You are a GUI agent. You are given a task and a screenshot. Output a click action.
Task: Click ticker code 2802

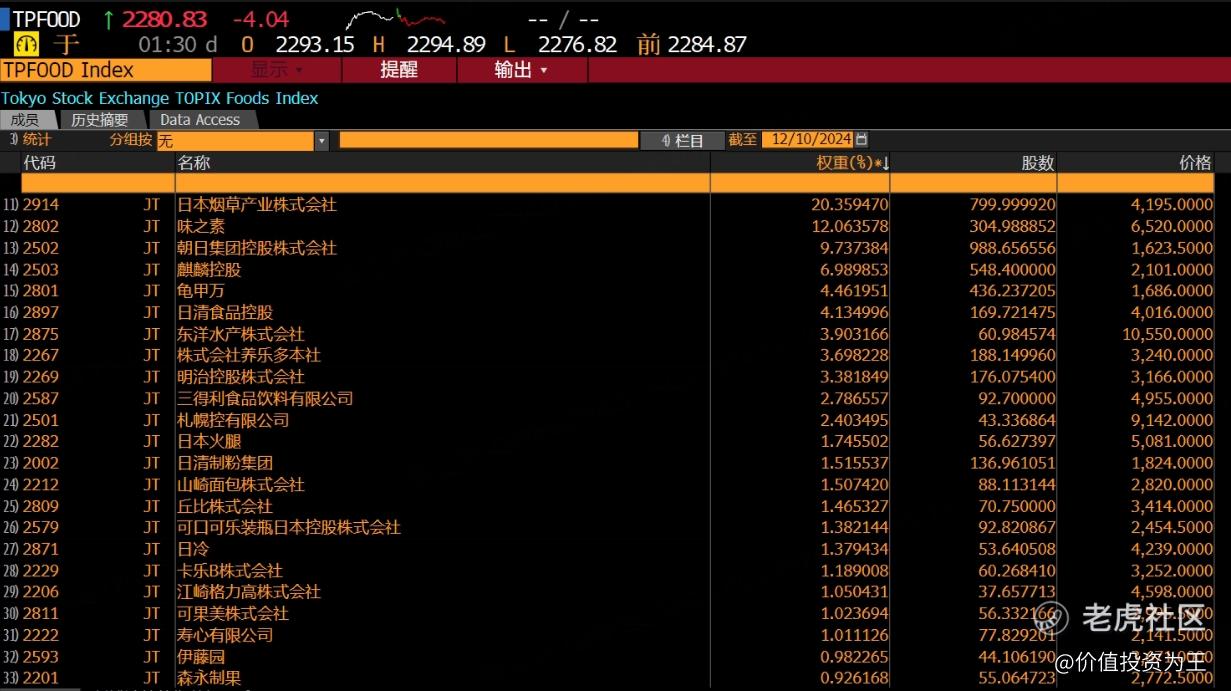[x=41, y=226]
